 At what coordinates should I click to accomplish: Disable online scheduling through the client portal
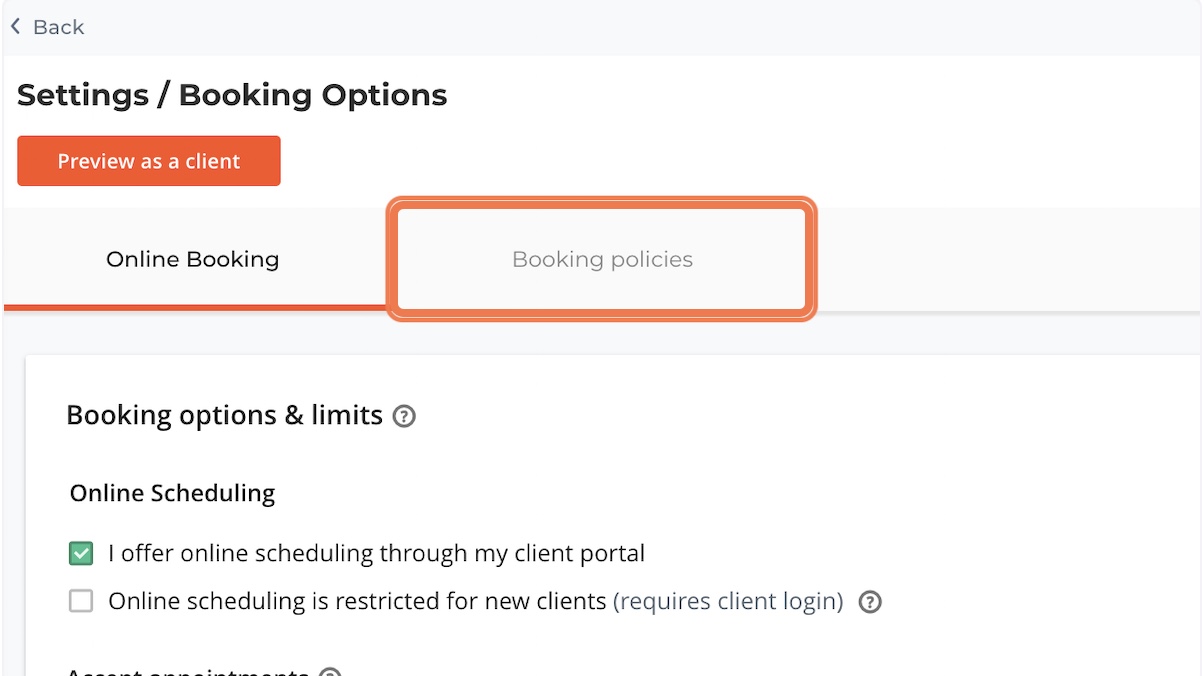coord(80,553)
